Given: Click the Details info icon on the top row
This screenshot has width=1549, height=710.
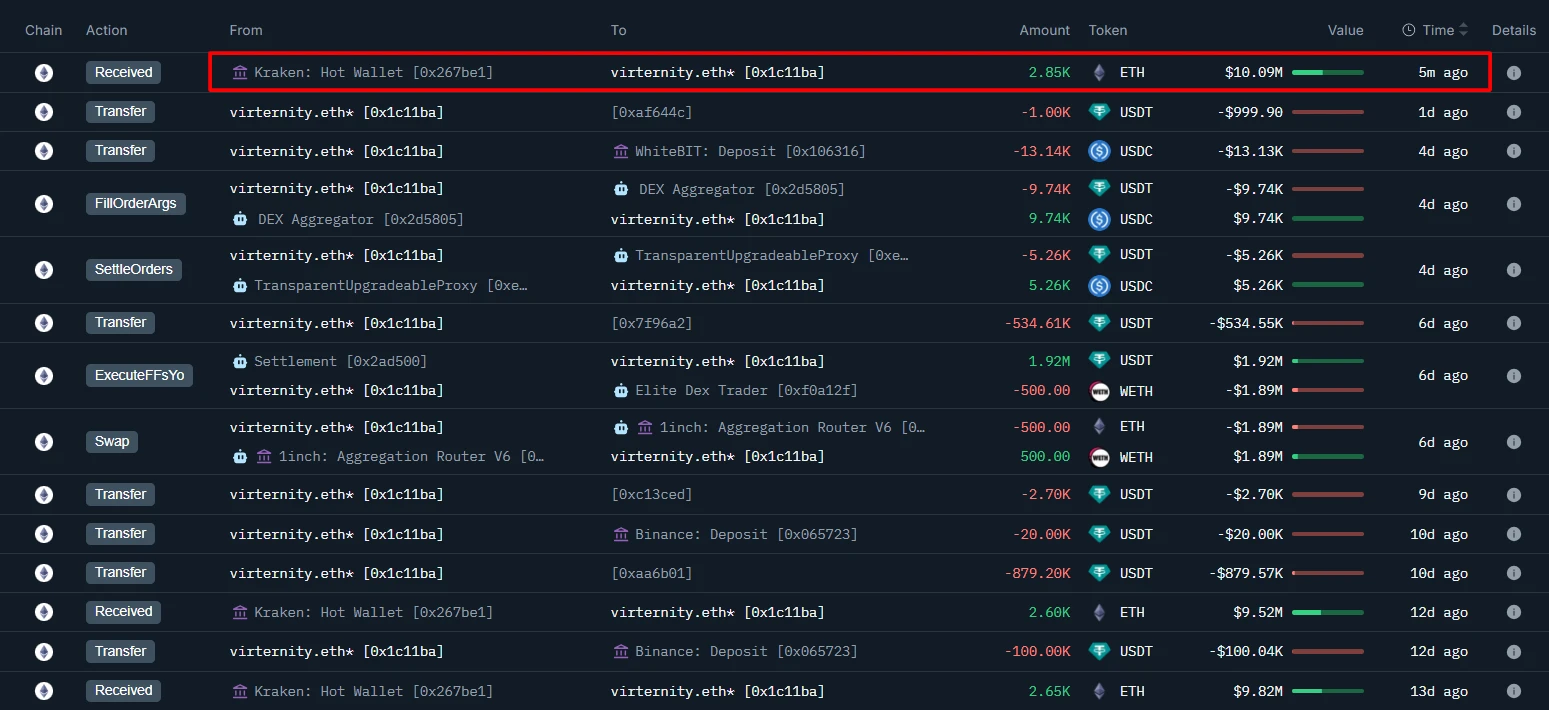Looking at the screenshot, I should (x=1513, y=72).
